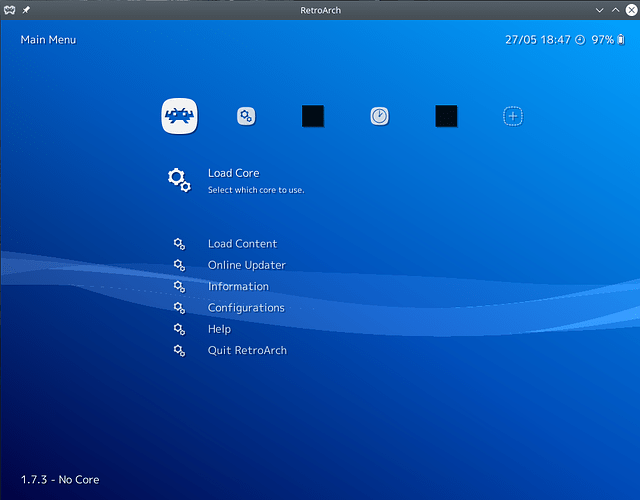Click the date and time 27/05 18:47
Viewport: 640px width, 500px height.
click(x=538, y=40)
